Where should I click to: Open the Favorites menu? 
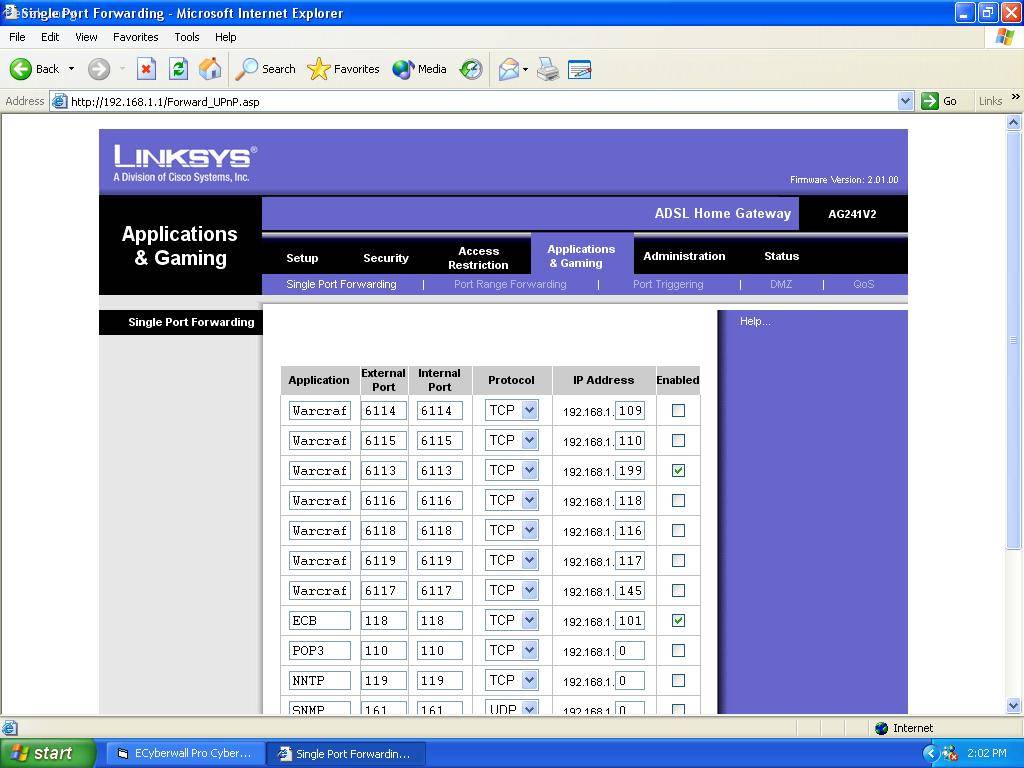point(136,37)
